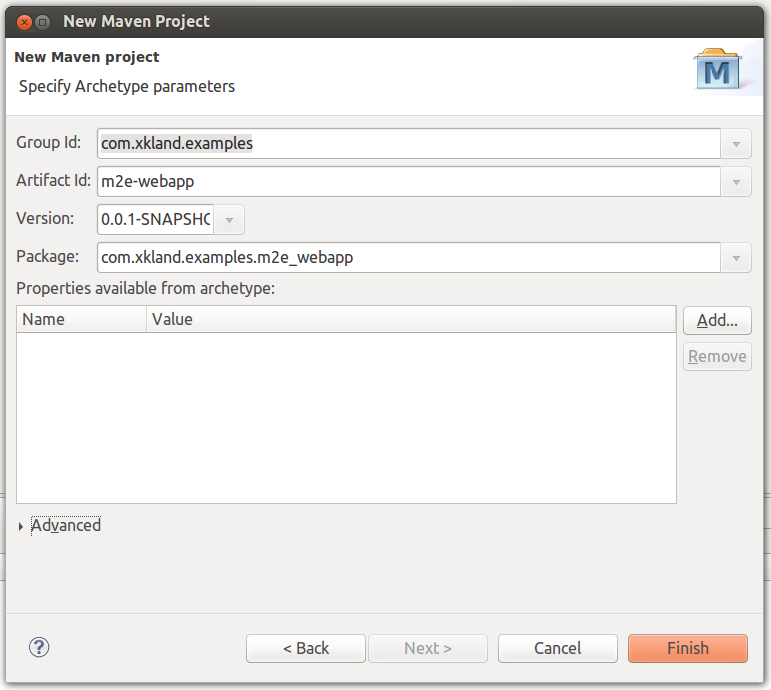Click the Next > button
Image resolution: width=771 pixels, height=690 pixels.
[x=428, y=648]
